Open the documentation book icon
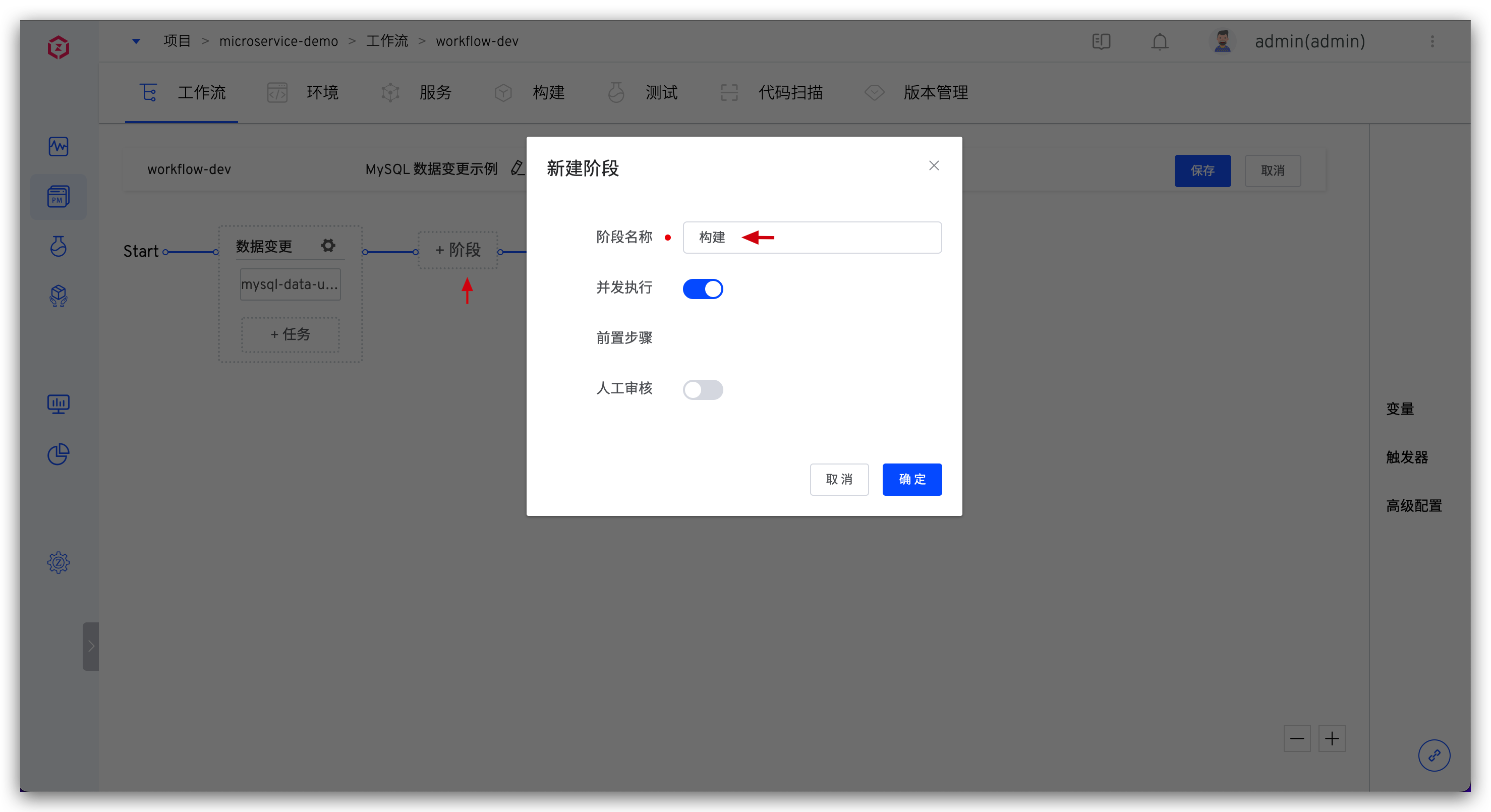This screenshot has width=1491, height=812. click(x=1101, y=42)
